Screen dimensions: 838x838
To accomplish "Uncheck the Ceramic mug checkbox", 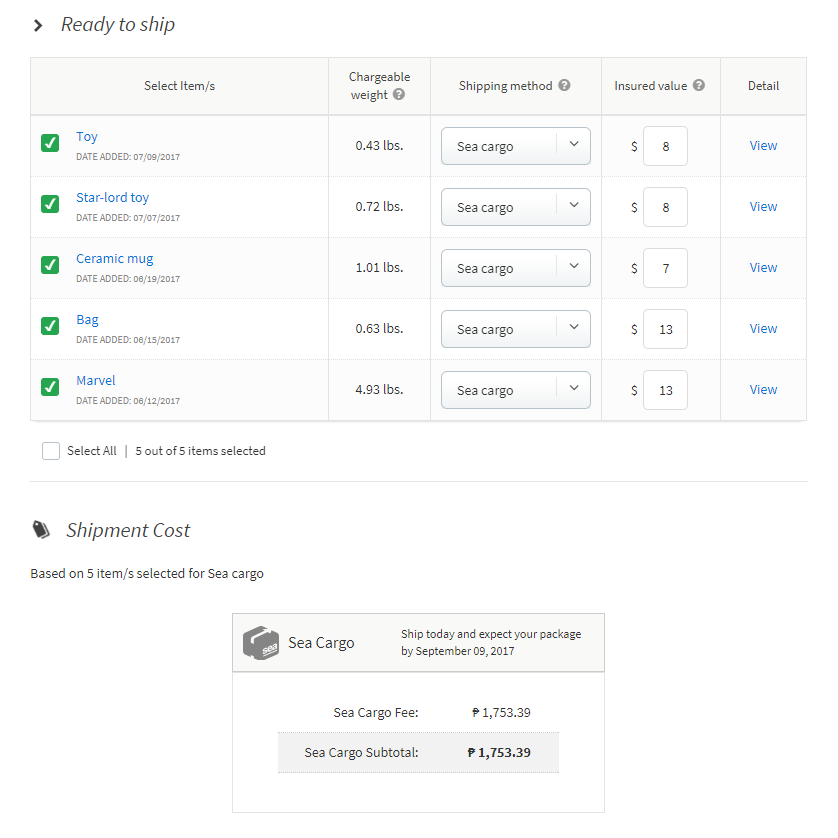I will click(x=50, y=265).
